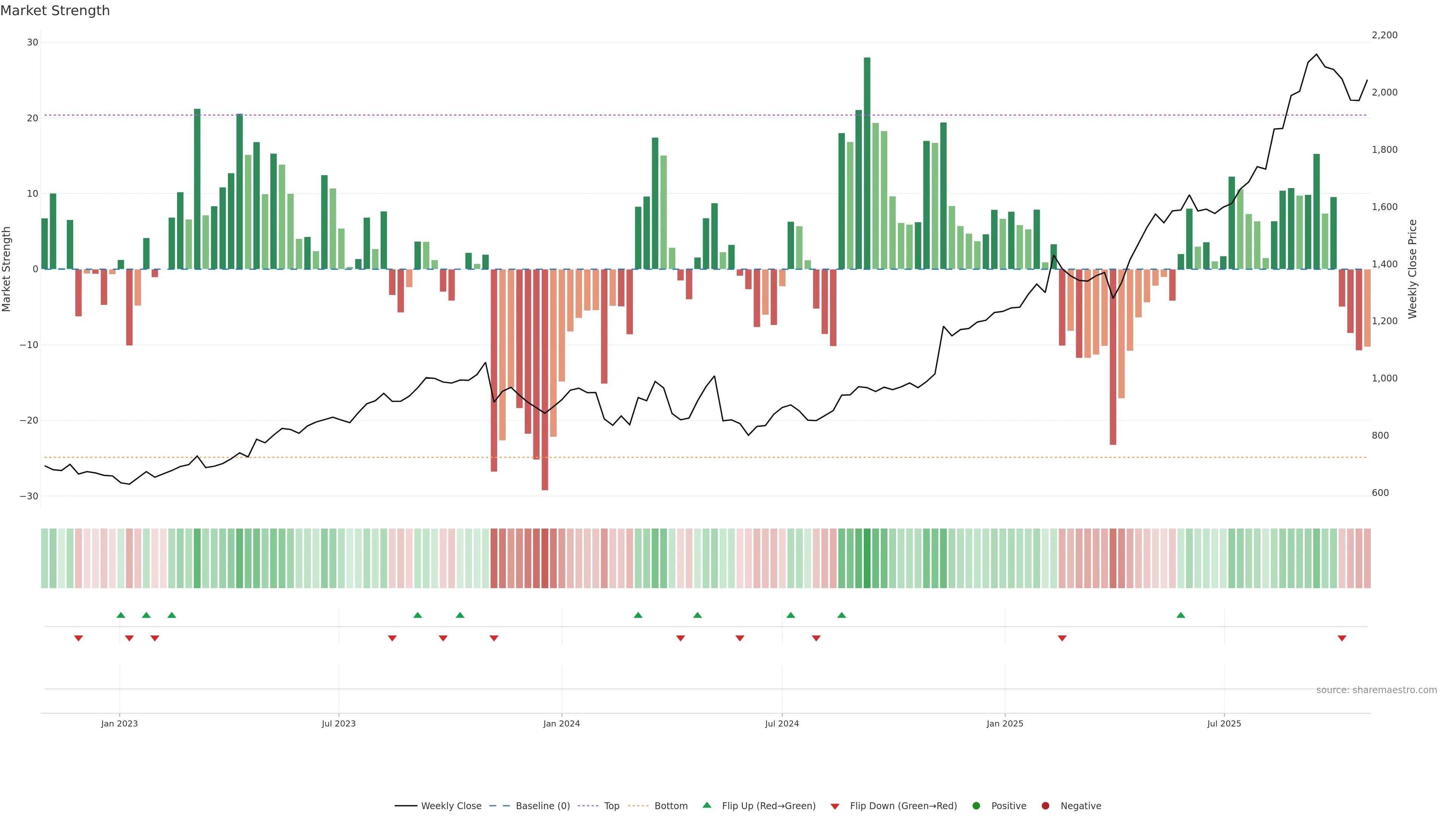The image size is (1456, 819).
Task: Click the Market Strength chart title
Action: [x=55, y=11]
